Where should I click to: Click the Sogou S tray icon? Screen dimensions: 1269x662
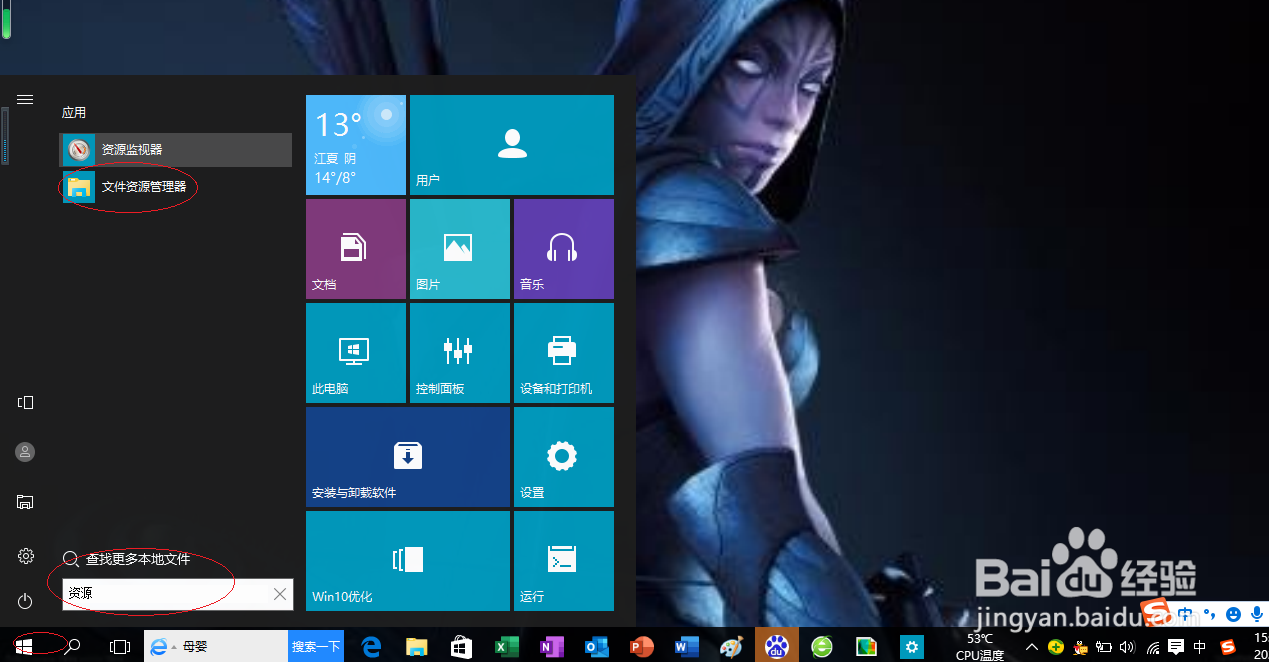pyautogui.click(x=1228, y=647)
